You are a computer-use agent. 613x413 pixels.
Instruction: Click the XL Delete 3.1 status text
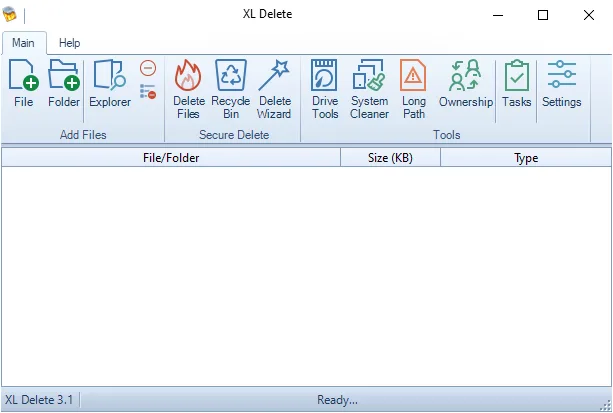[x=39, y=400]
